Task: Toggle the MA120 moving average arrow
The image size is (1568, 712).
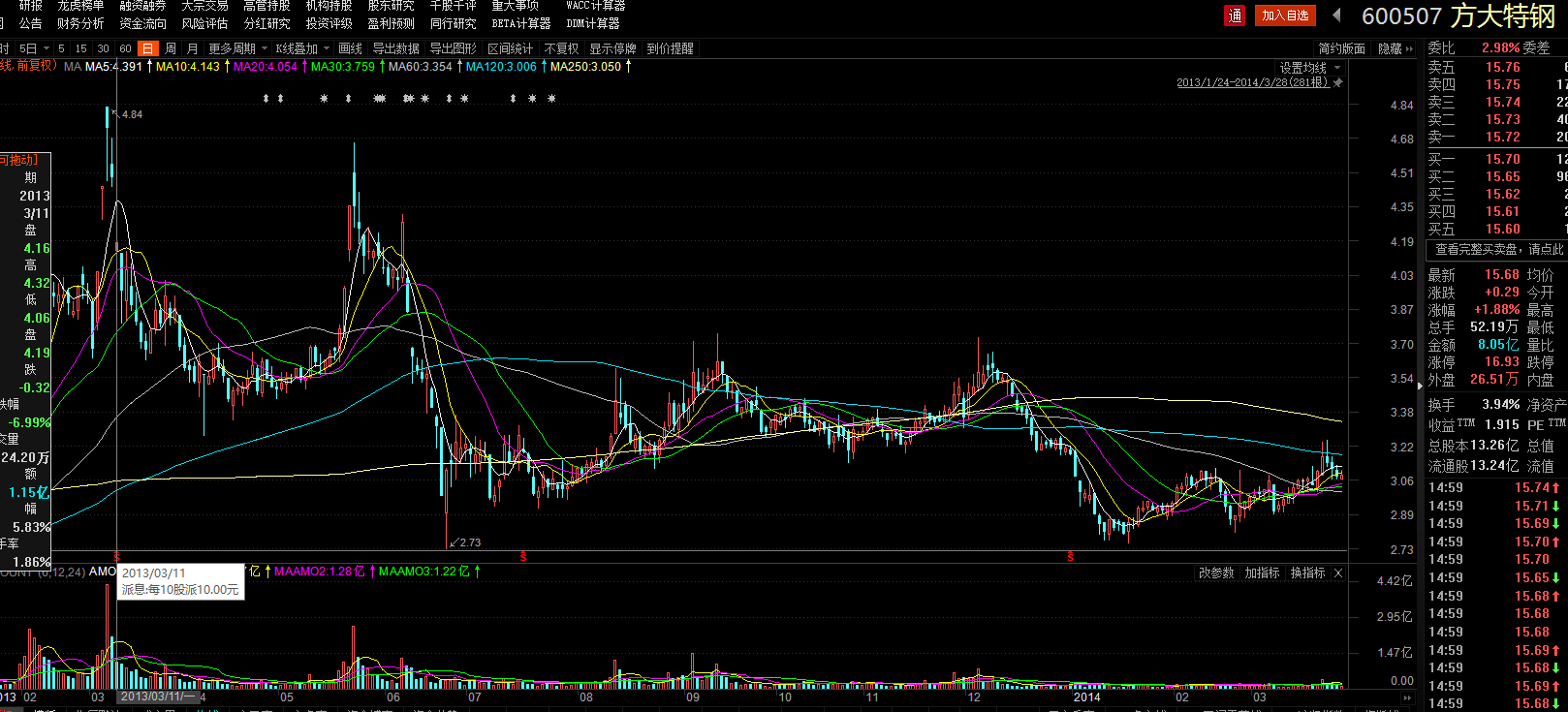Action: pyautogui.click(x=543, y=66)
